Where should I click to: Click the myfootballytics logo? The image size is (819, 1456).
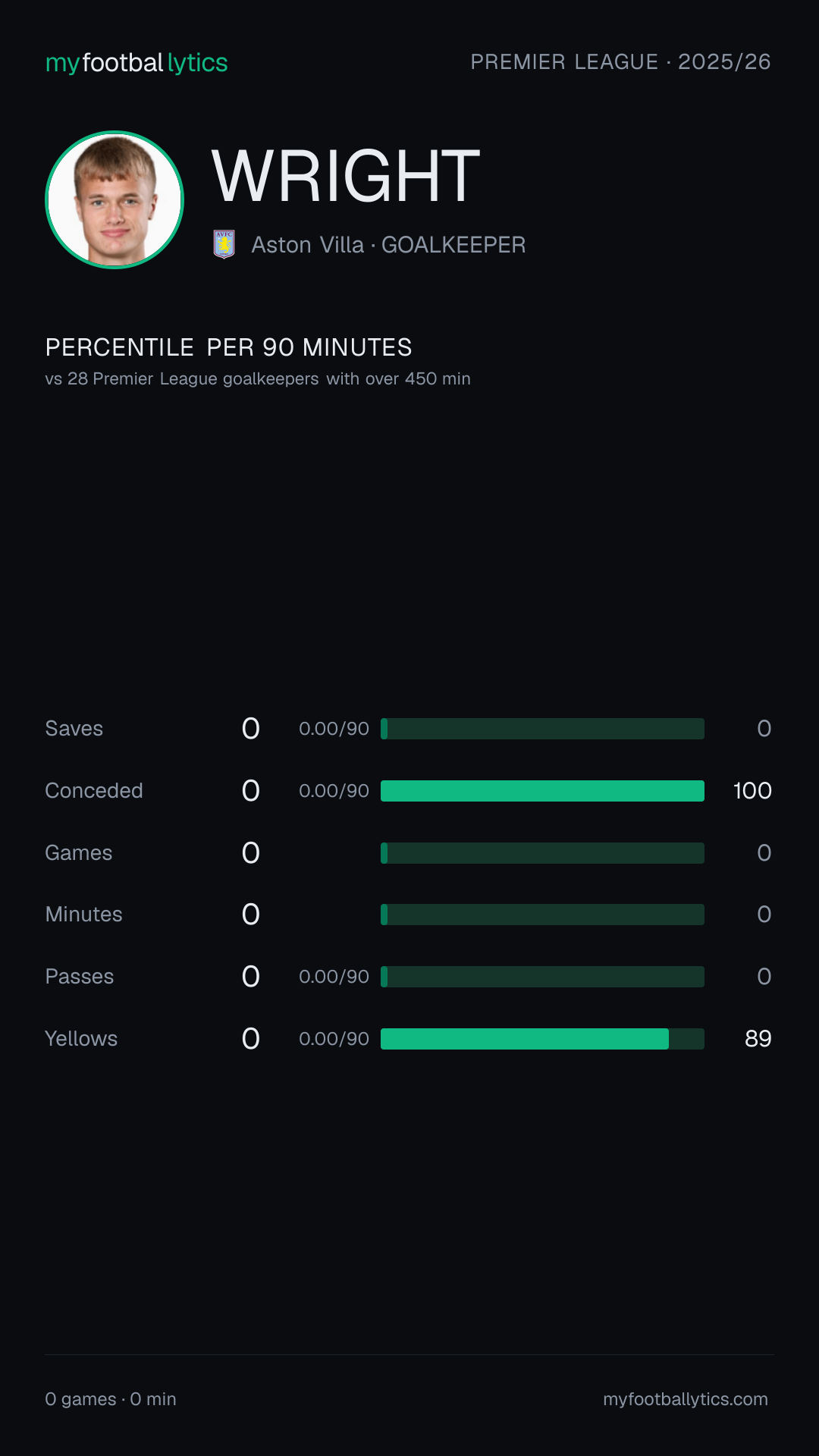(x=136, y=63)
